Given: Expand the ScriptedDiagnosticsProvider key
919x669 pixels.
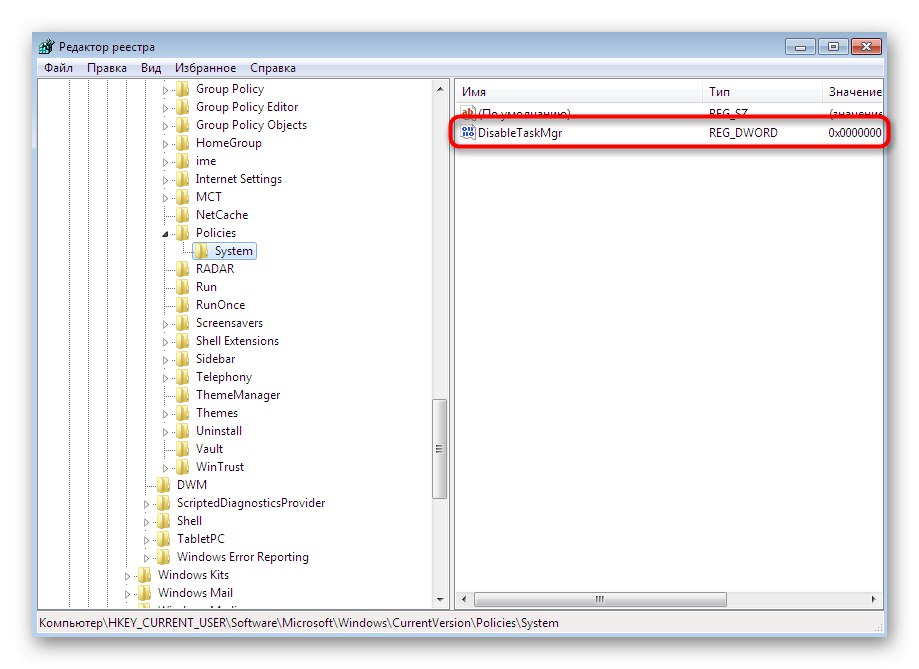Looking at the screenshot, I should [x=147, y=504].
